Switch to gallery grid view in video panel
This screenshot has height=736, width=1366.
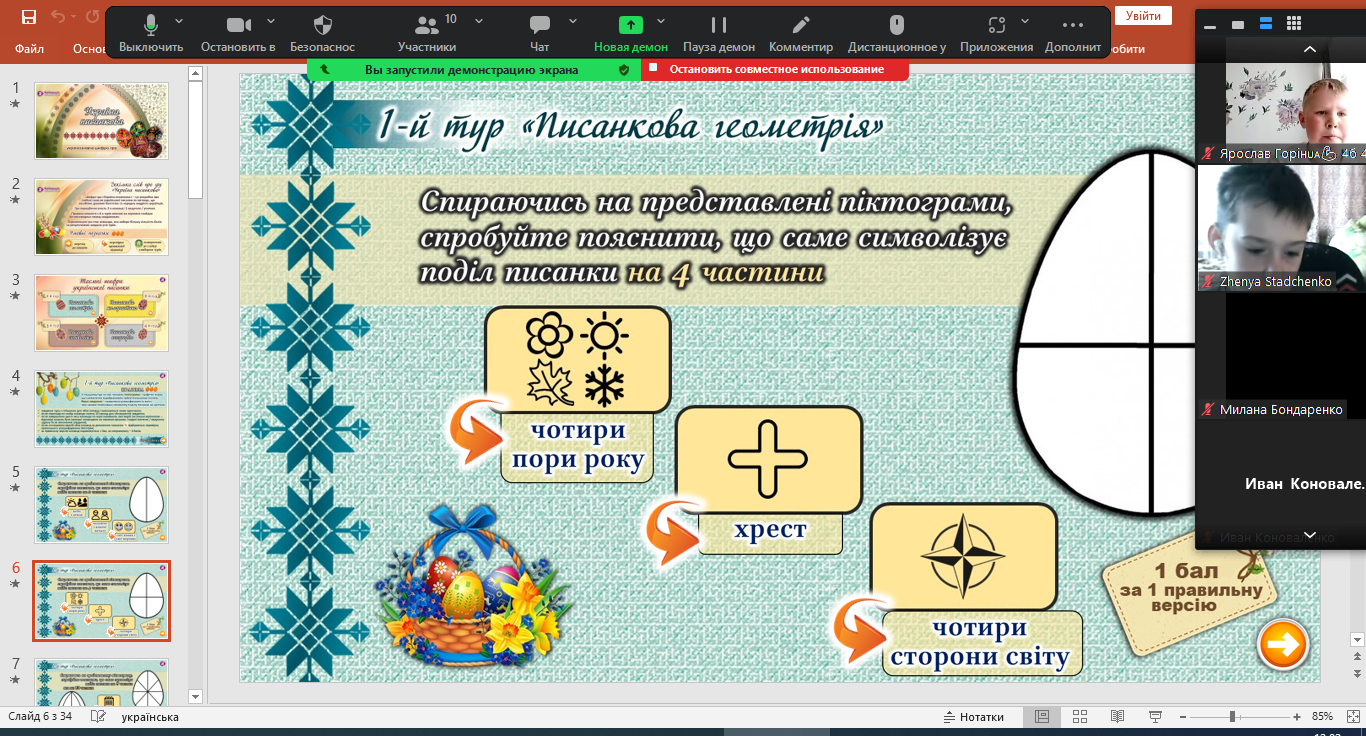(1294, 24)
